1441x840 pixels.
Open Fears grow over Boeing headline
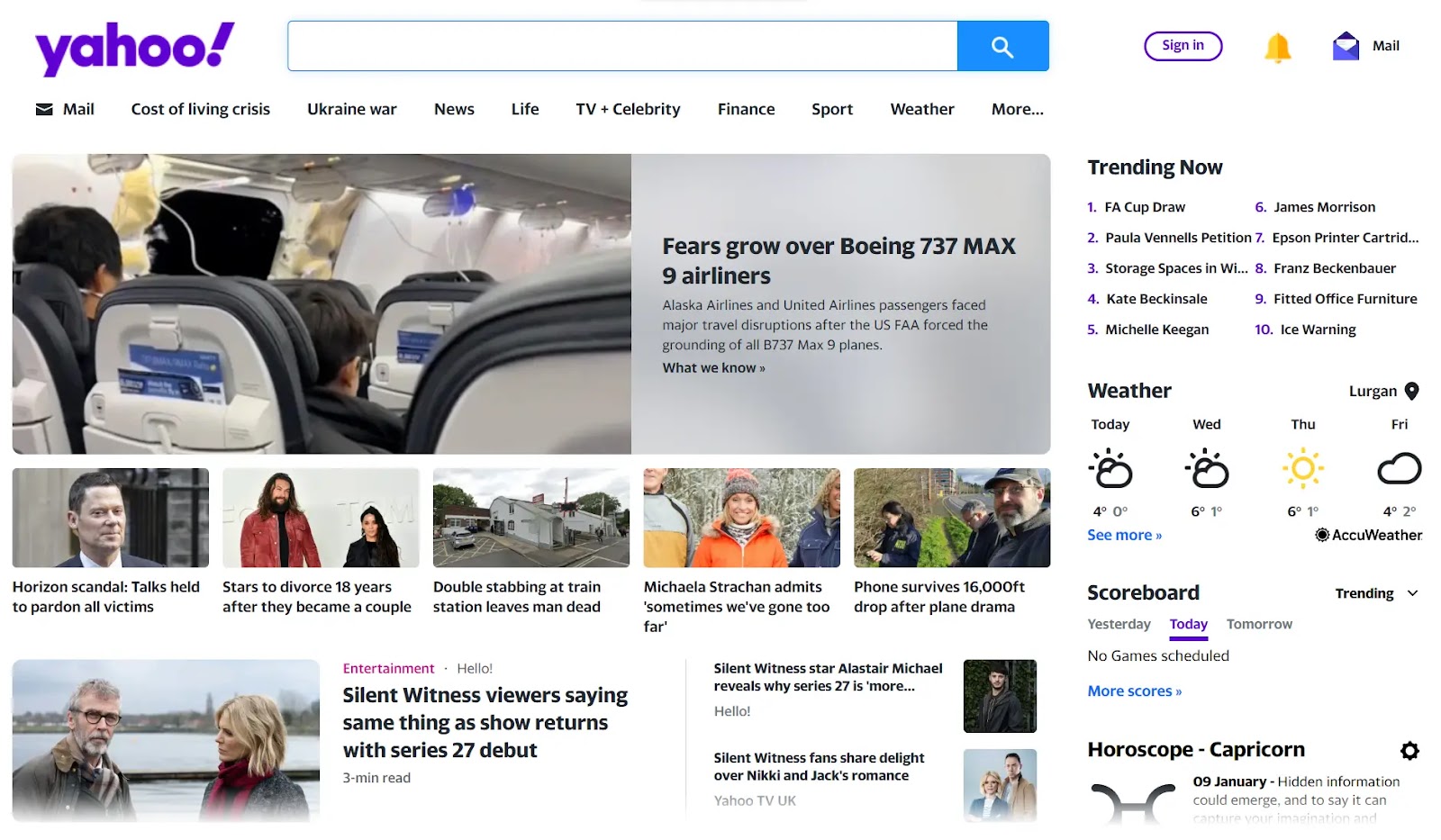838,260
